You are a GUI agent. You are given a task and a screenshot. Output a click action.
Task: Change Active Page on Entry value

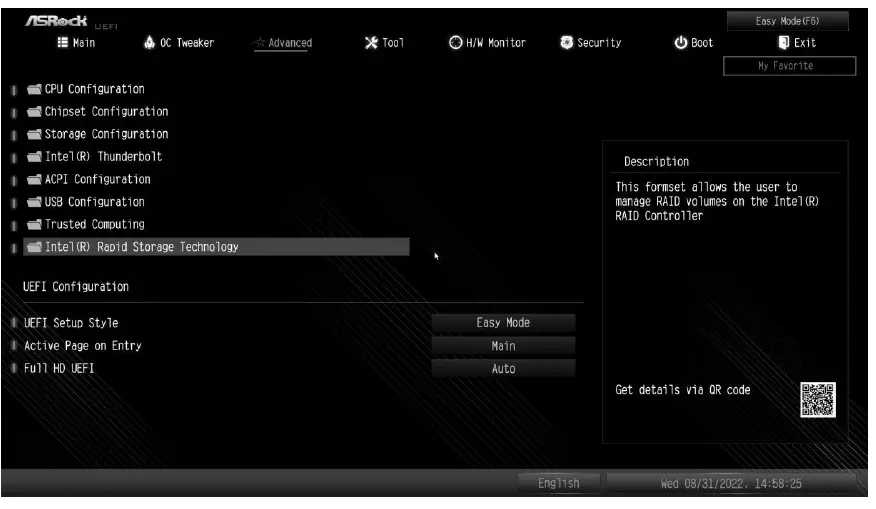pyautogui.click(x=503, y=346)
